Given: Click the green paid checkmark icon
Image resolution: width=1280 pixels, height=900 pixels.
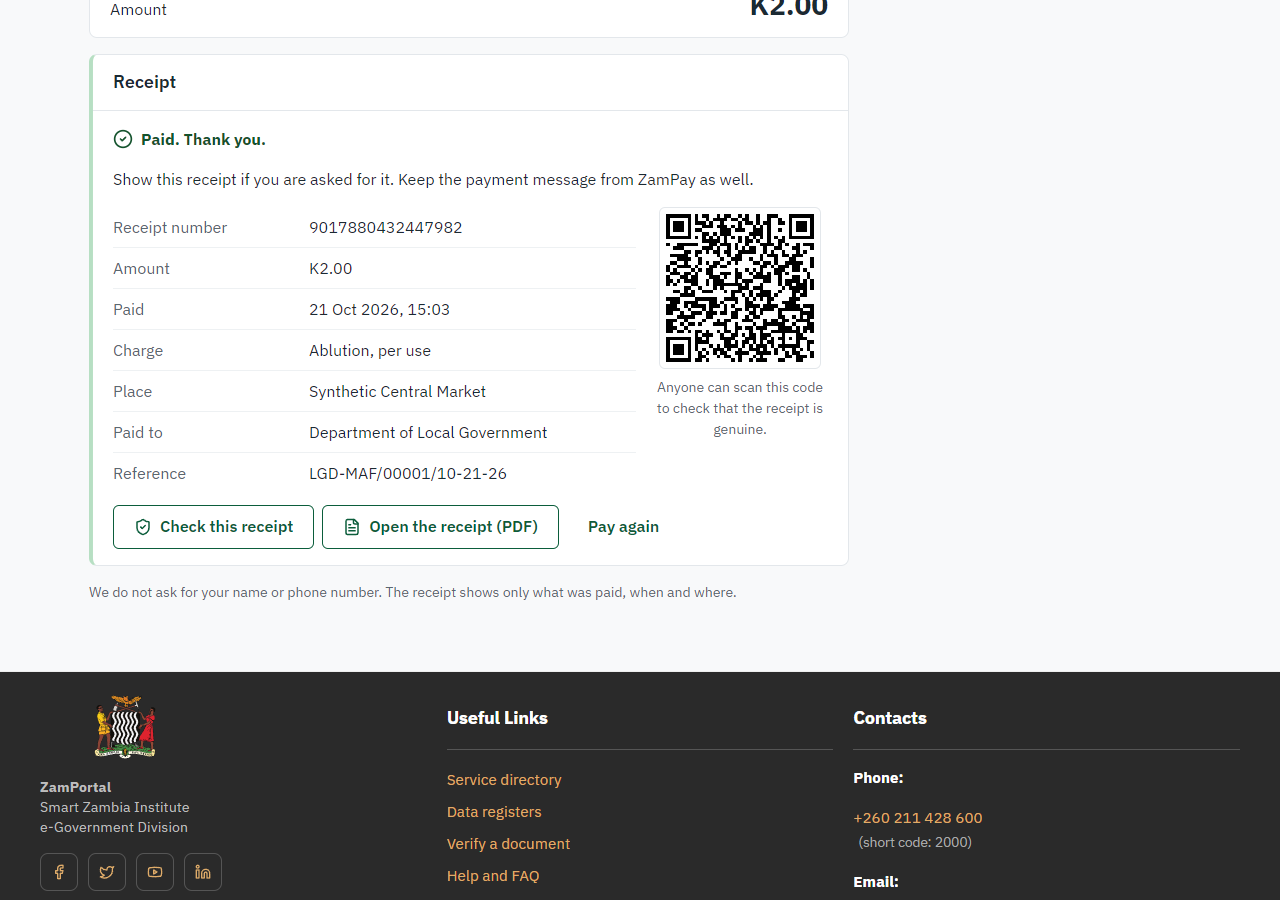Looking at the screenshot, I should 123,139.
